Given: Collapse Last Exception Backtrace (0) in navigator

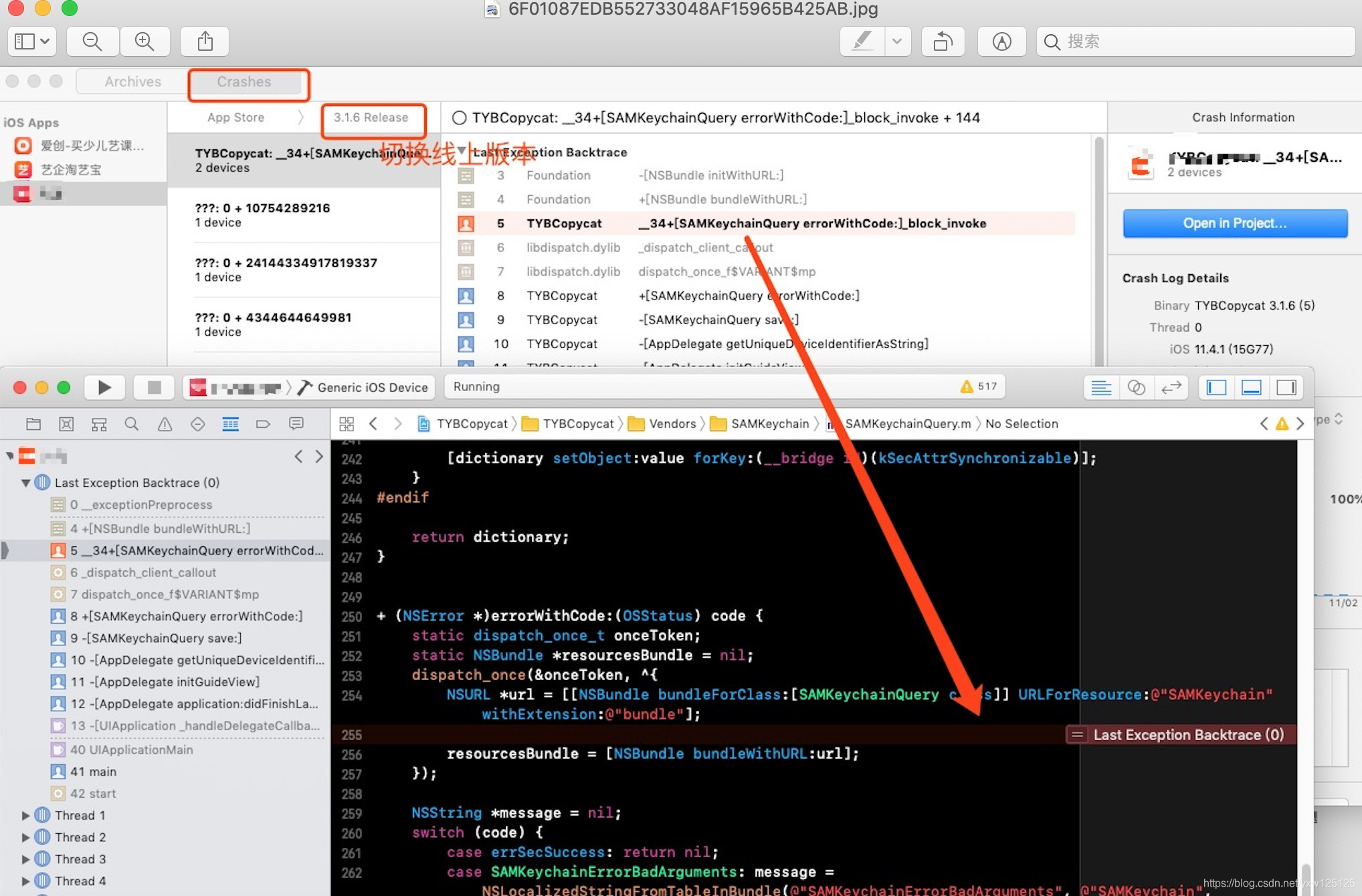Looking at the screenshot, I should coord(25,483).
